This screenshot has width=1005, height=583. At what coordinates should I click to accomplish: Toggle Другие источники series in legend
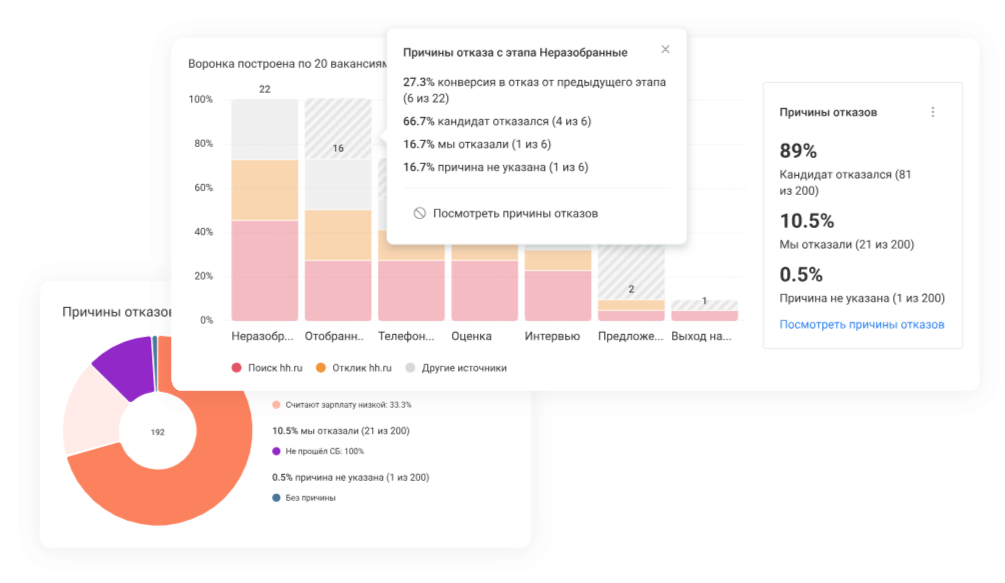pyautogui.click(x=463, y=368)
